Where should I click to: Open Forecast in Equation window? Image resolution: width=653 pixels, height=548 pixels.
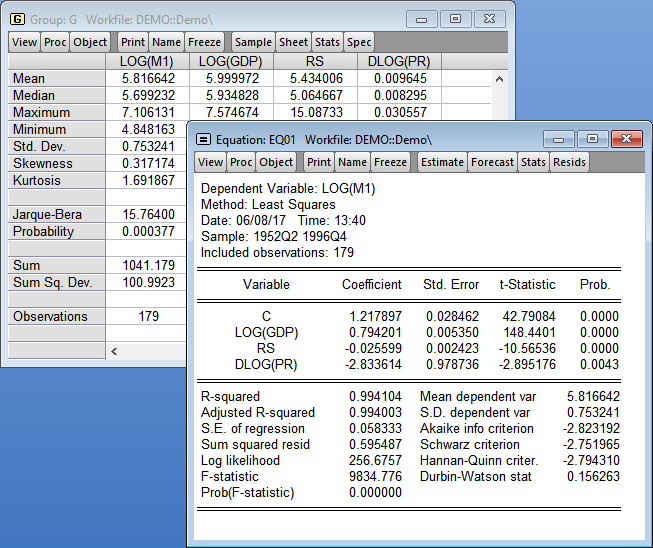pos(492,162)
